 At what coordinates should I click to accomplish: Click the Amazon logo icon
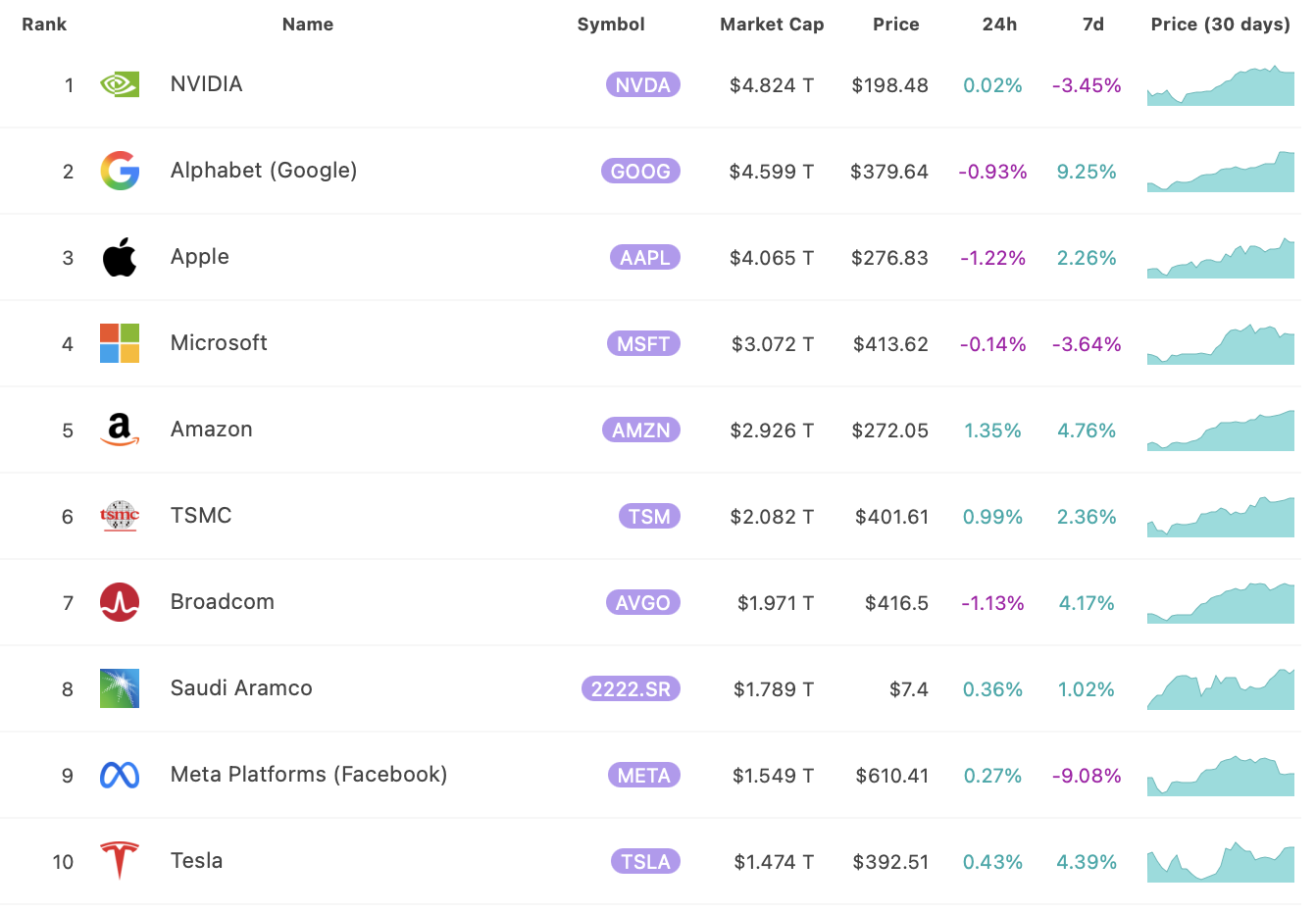[120, 430]
